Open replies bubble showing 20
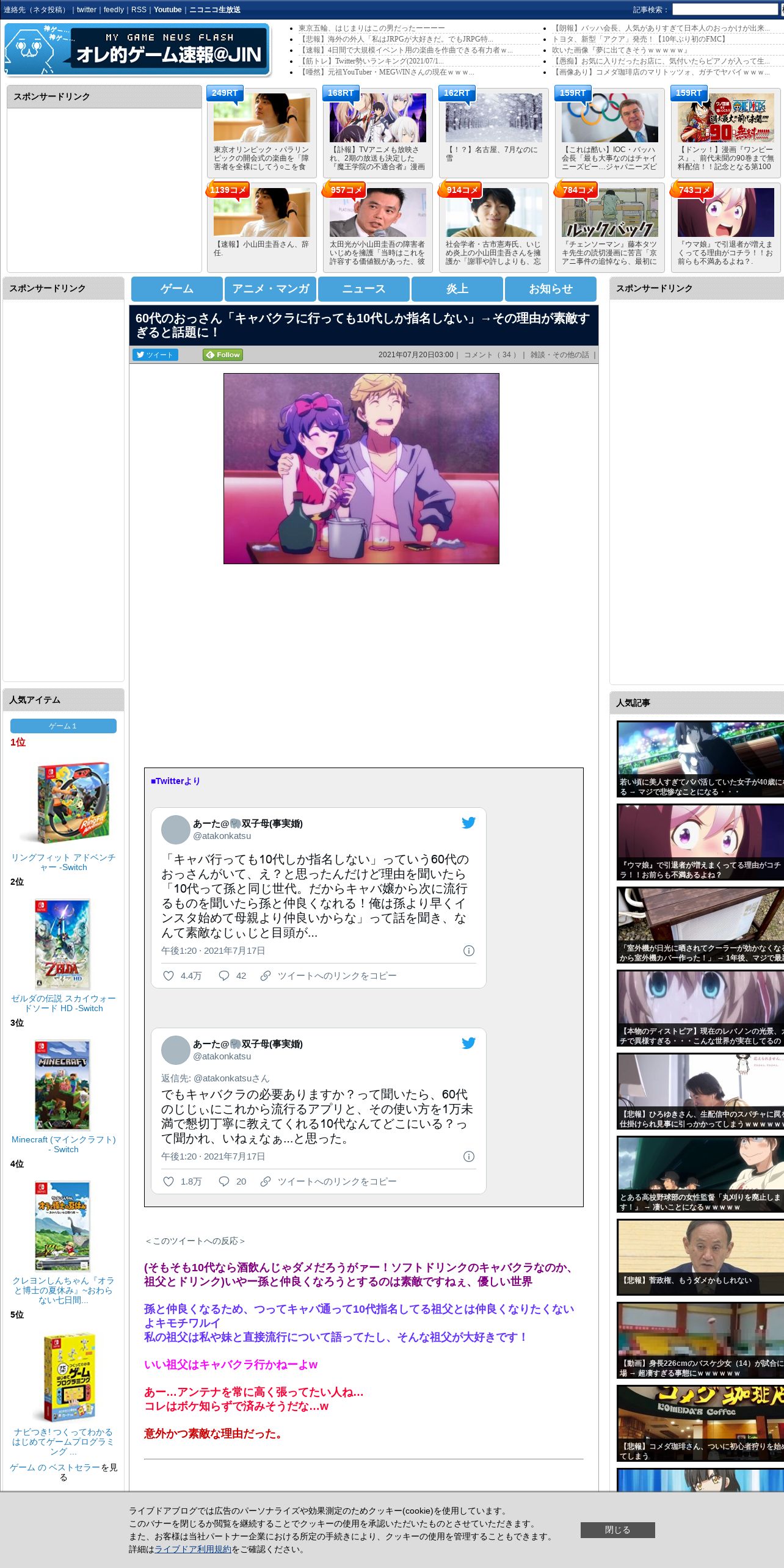 224,1181
